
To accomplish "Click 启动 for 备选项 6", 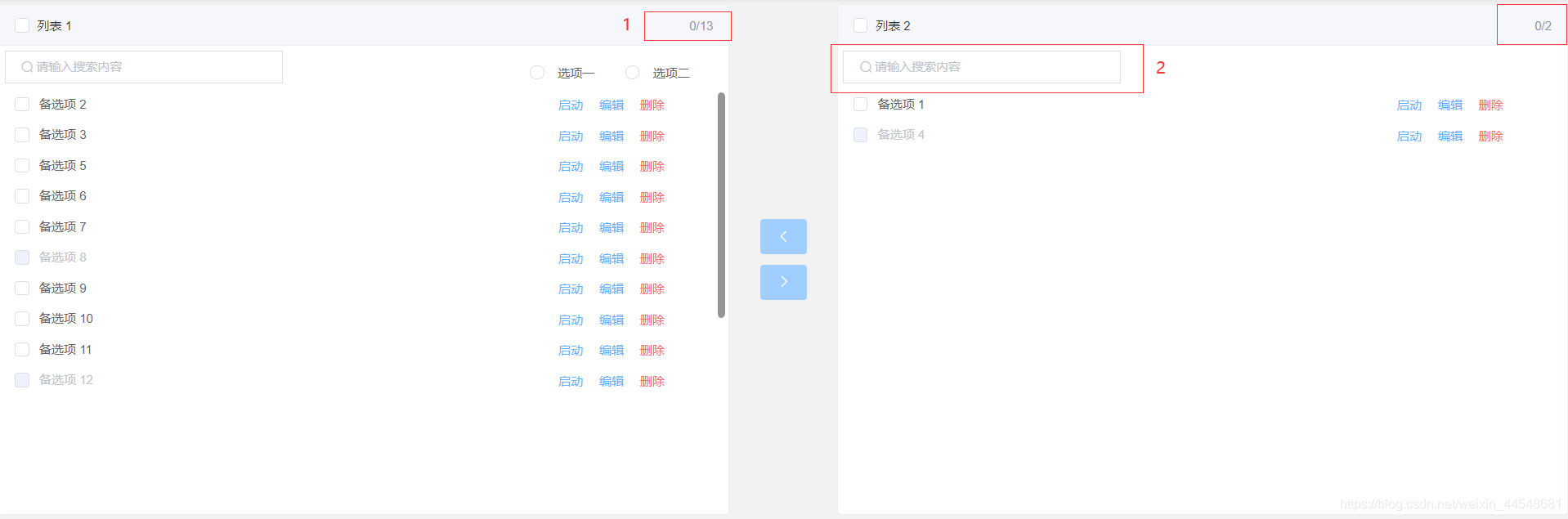I will point(571,197).
